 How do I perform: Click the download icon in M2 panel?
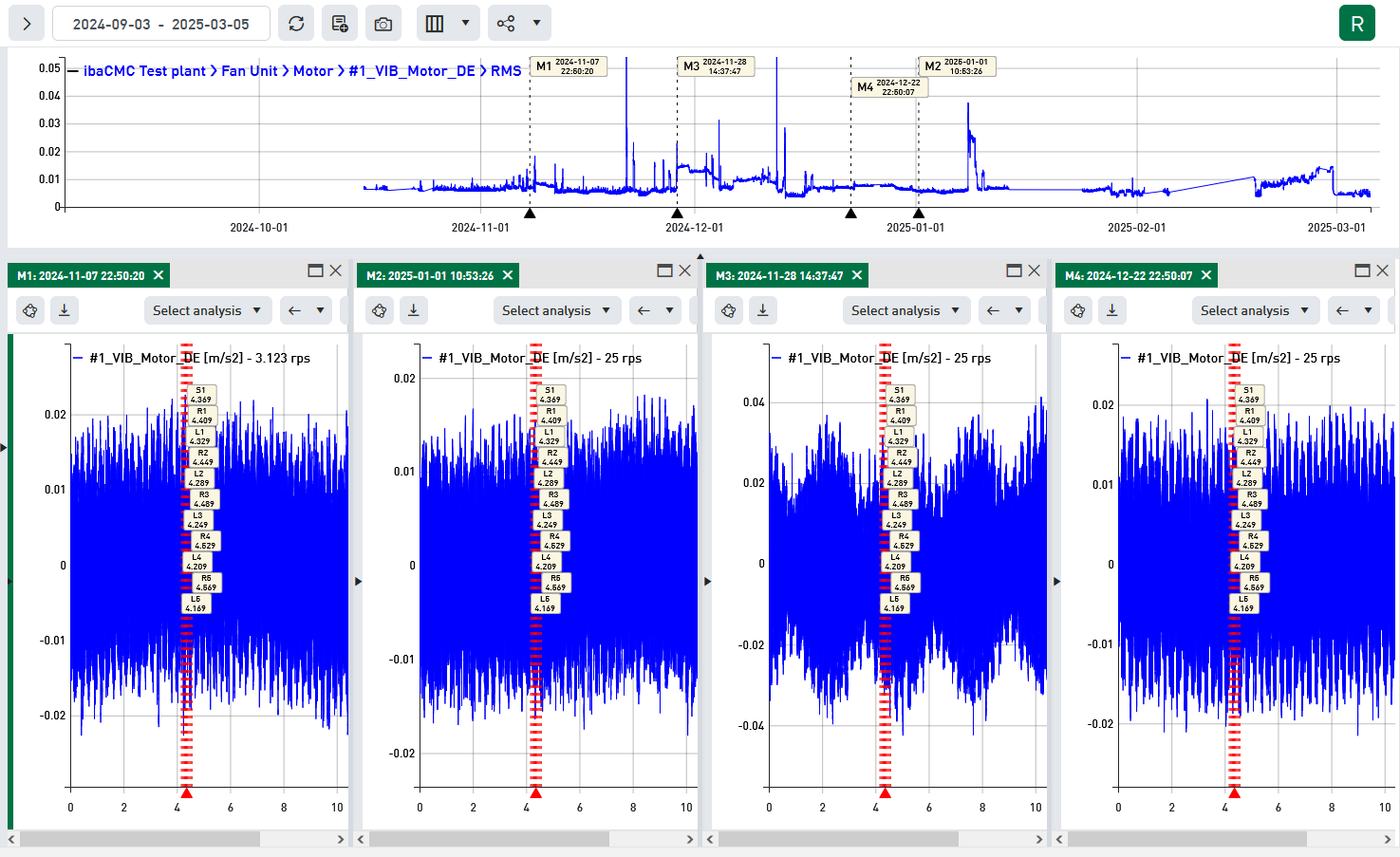click(x=414, y=310)
